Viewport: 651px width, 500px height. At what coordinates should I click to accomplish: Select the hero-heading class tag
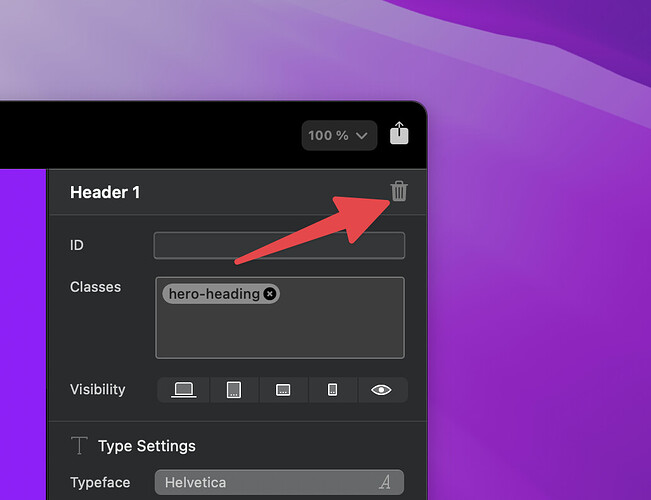pyautogui.click(x=213, y=294)
